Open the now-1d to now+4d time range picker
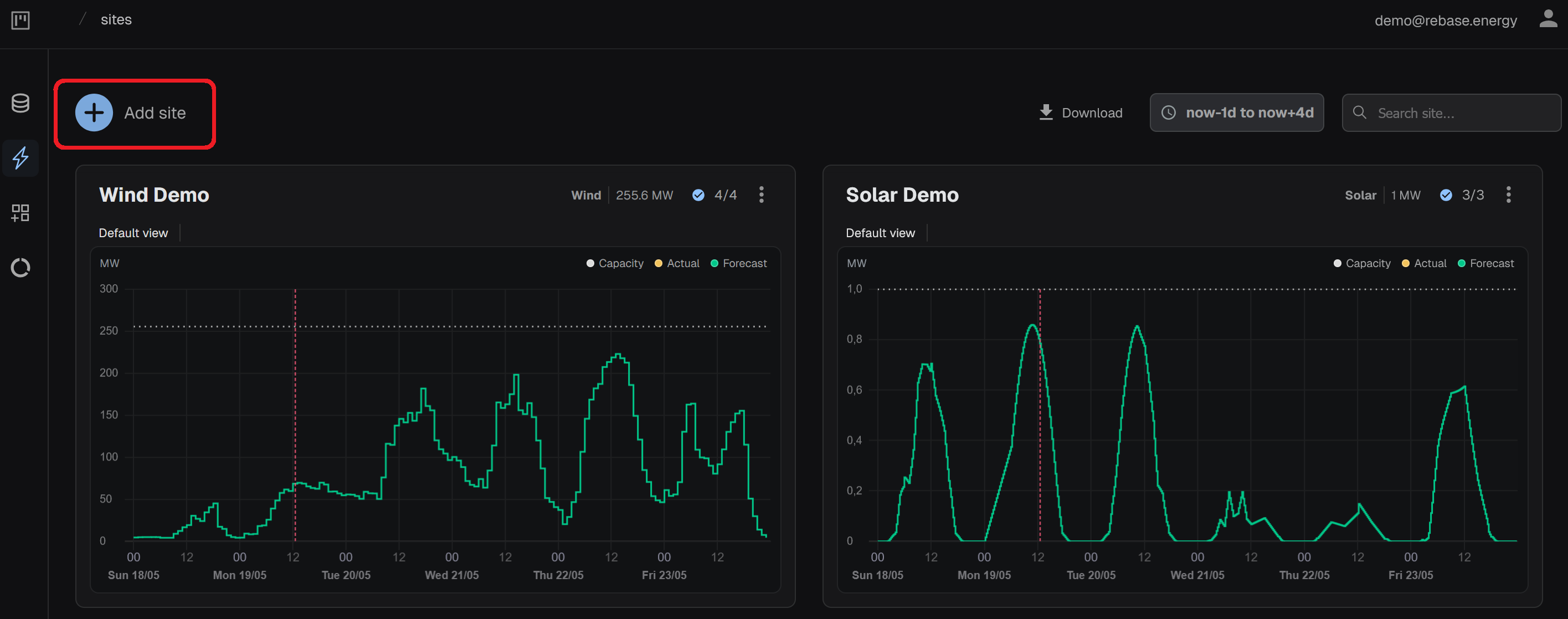The height and width of the screenshot is (619, 1568). point(1236,112)
